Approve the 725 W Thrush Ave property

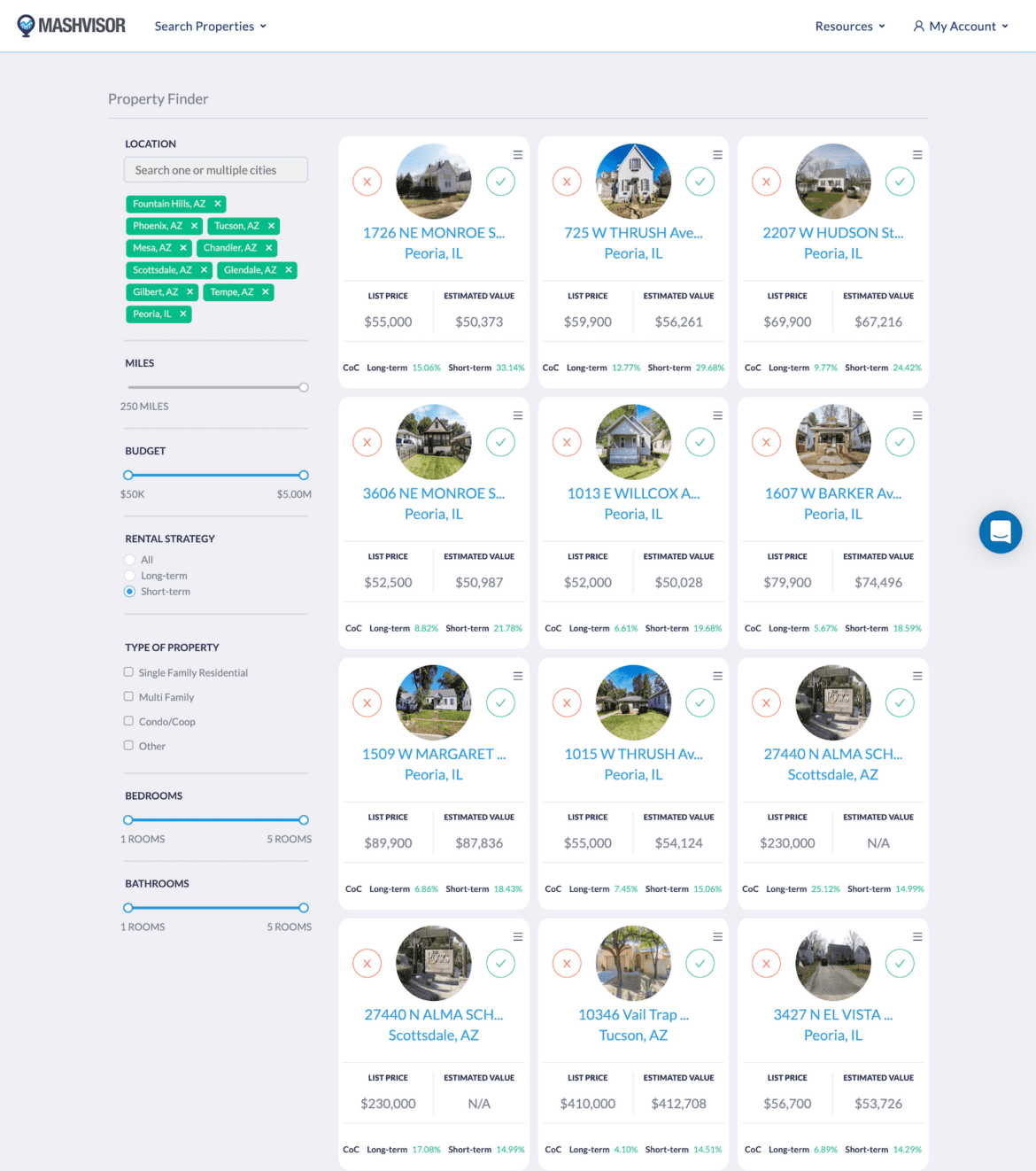[x=700, y=182]
